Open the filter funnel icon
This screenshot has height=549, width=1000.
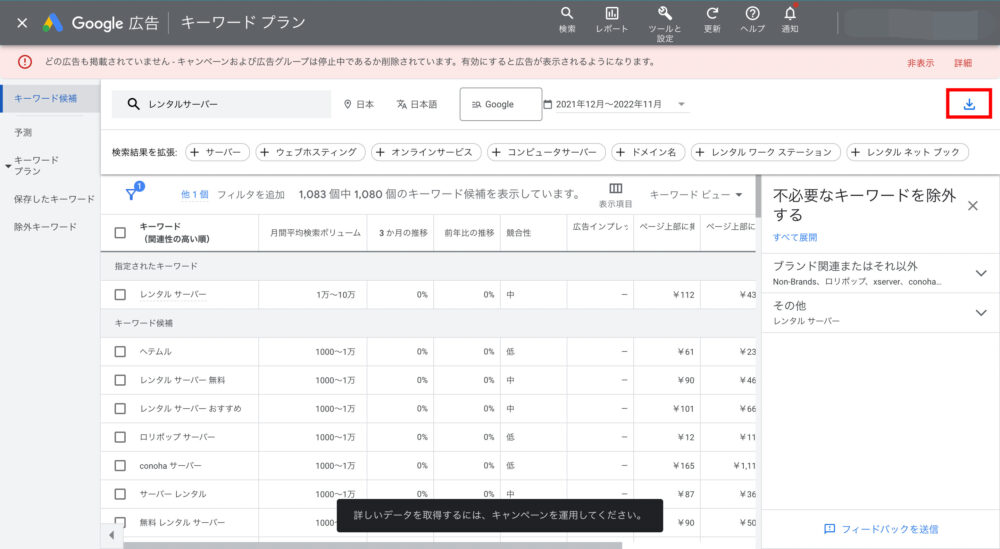131,194
